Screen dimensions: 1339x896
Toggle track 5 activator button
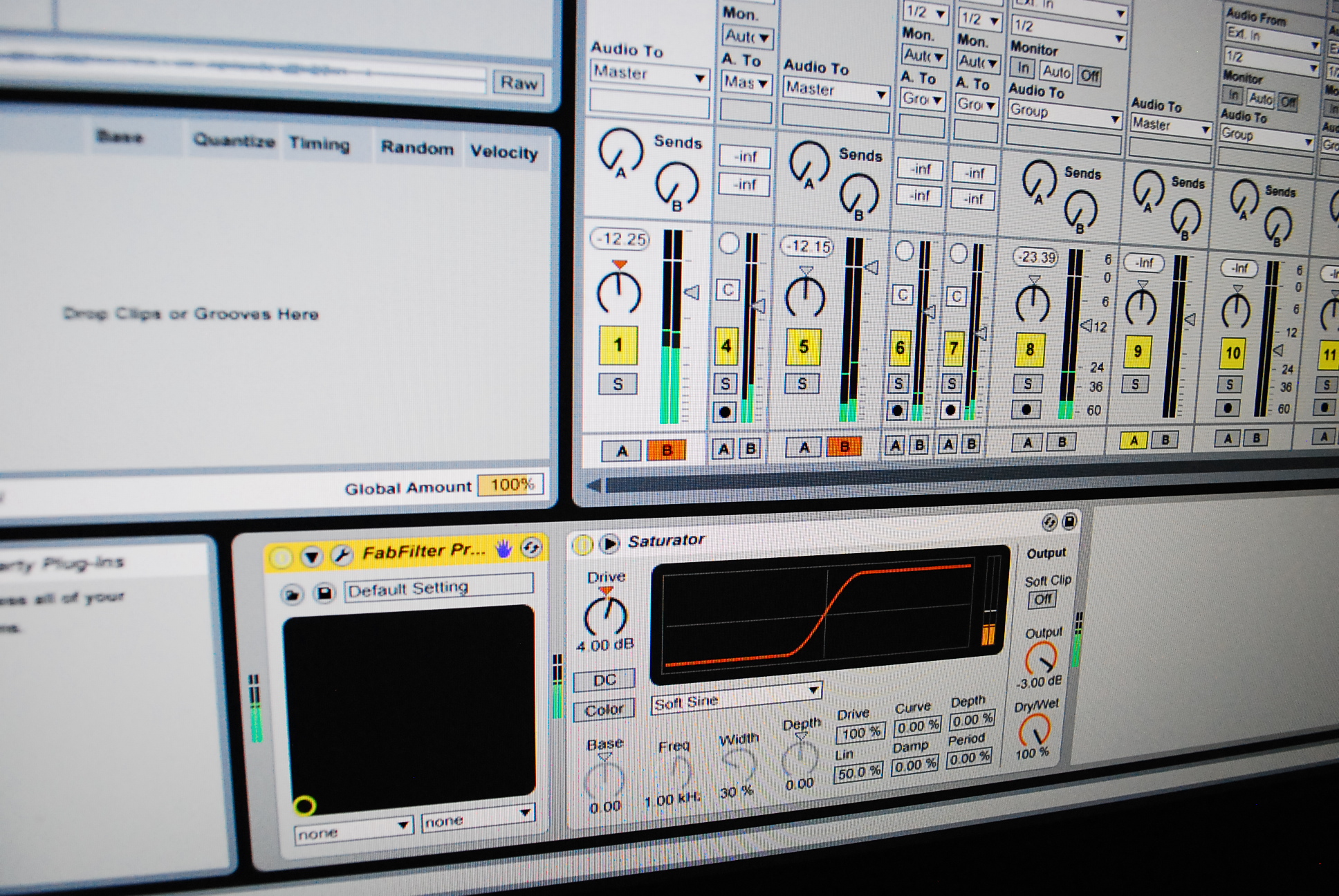pos(803,346)
